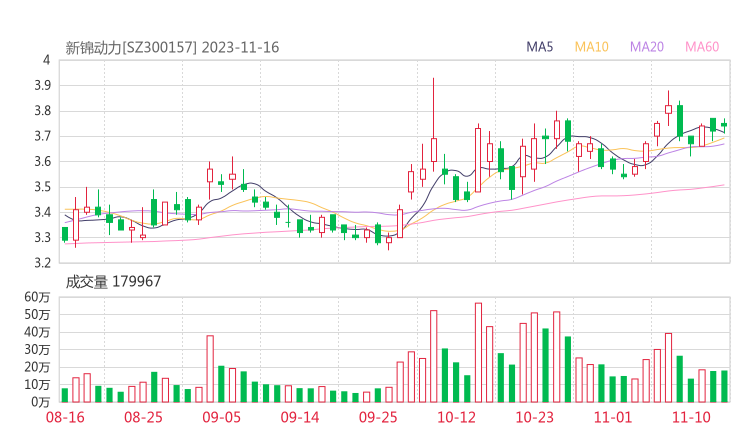Screen dimensions: 740x440
Task: Click the MA10 legend label
Action: [591, 47]
